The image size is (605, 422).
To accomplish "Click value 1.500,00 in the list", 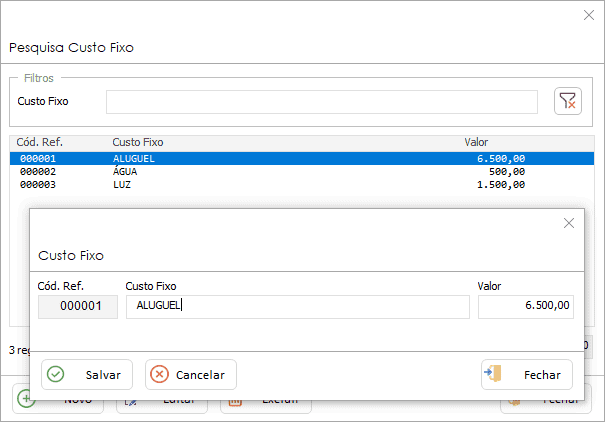I will [x=501, y=185].
